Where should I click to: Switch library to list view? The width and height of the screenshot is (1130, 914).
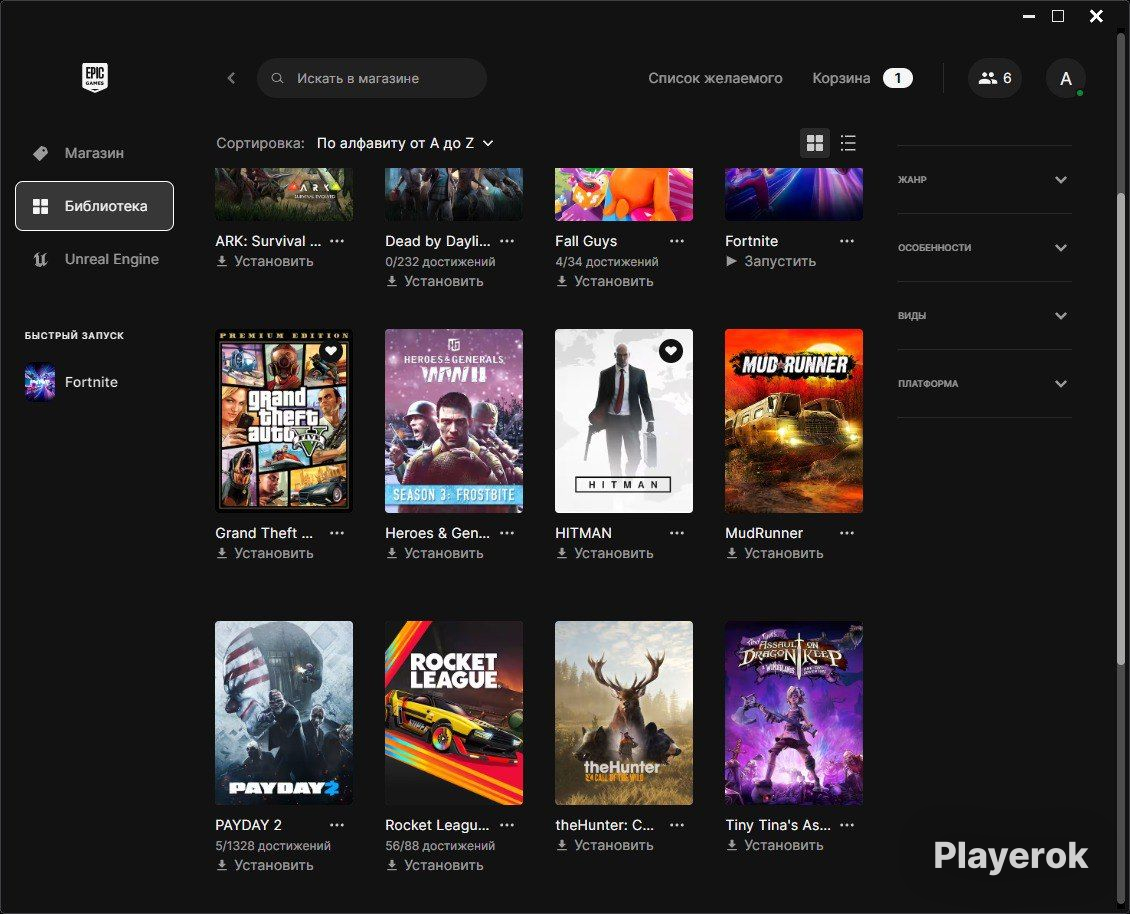pos(848,143)
